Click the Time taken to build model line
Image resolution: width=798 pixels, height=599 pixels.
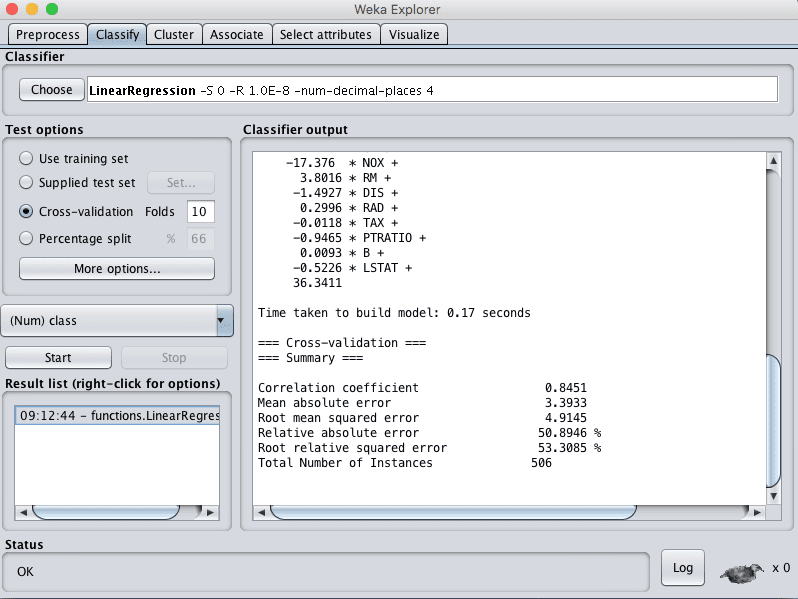point(394,312)
